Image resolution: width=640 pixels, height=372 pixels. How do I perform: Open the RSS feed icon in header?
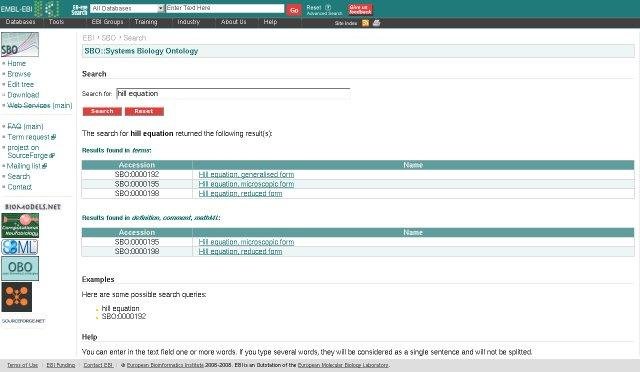click(x=365, y=23)
